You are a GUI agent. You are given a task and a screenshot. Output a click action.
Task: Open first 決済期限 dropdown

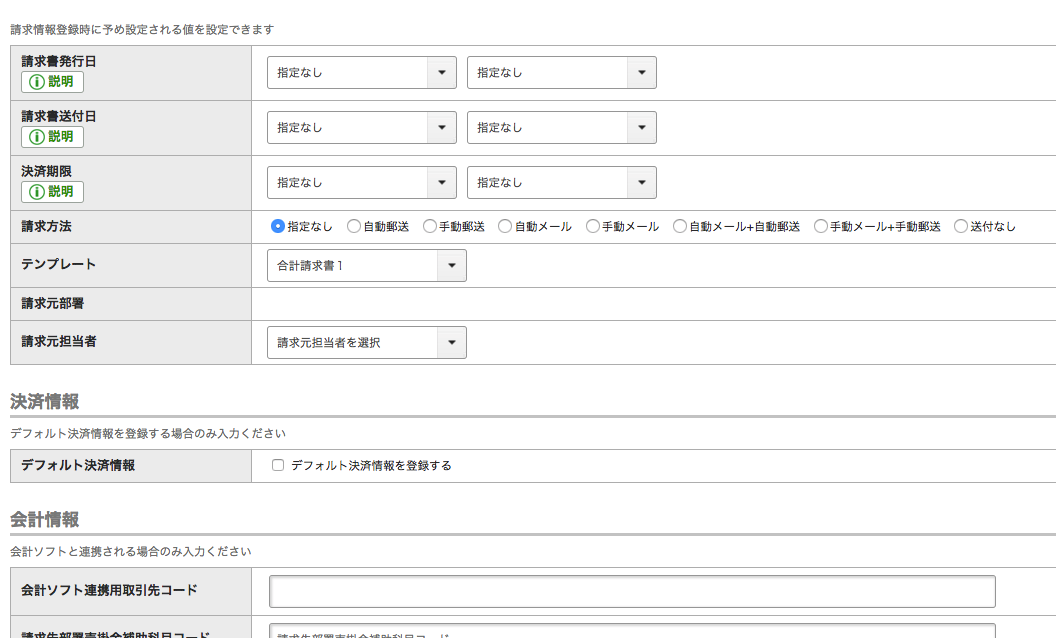click(361, 183)
